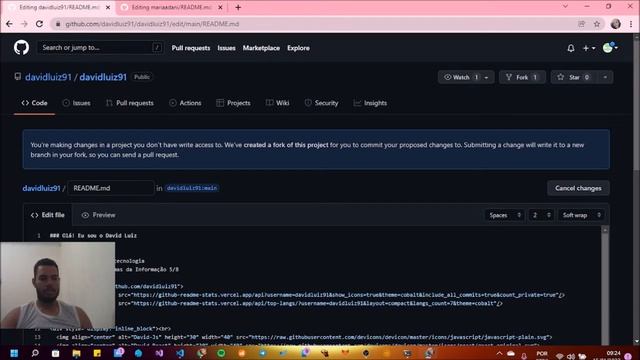Open Visual Studio Code from taskbar
The width and height of the screenshot is (640, 360).
pyautogui.click(x=180, y=353)
